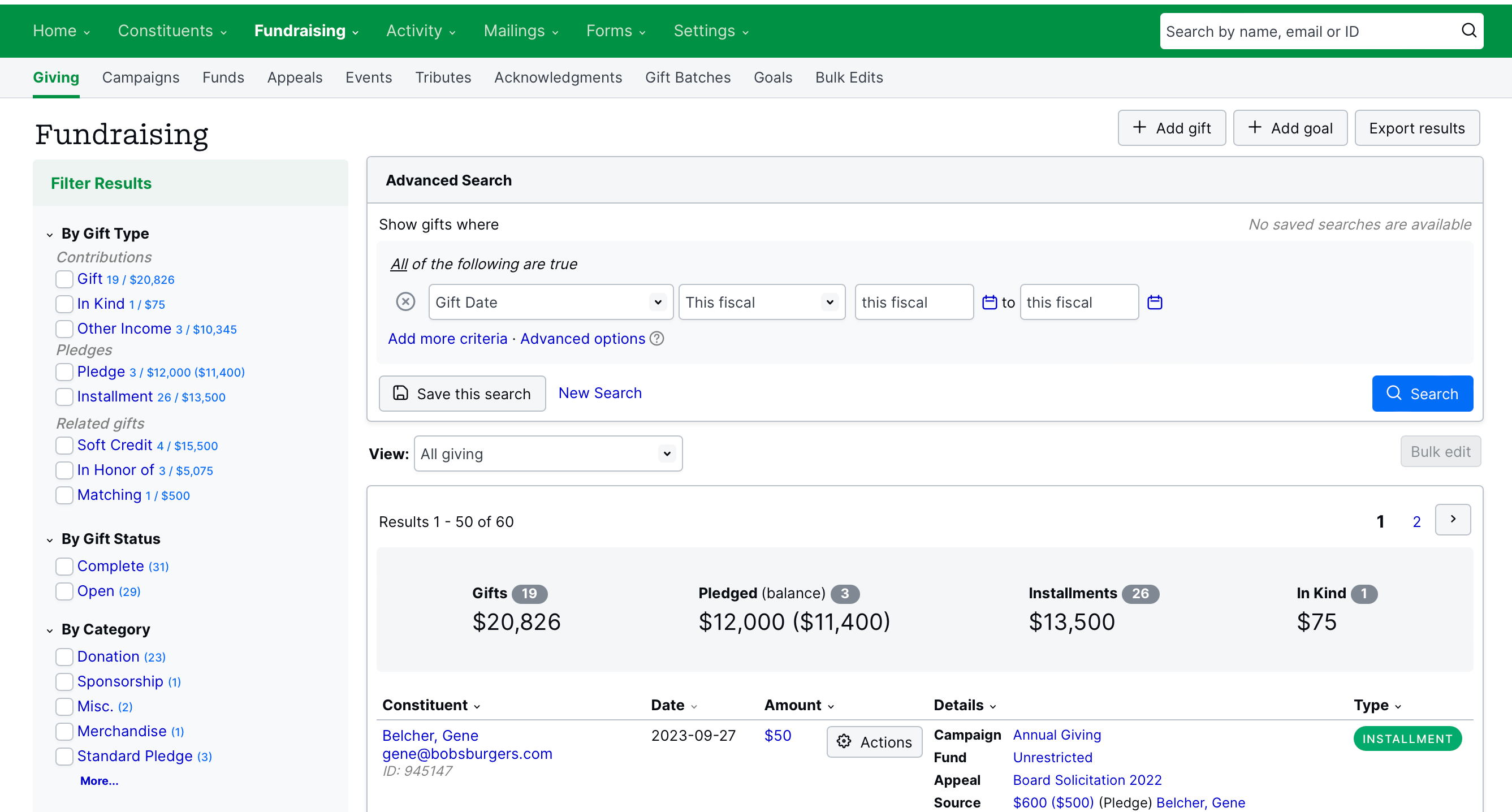The image size is (1512, 812).
Task: Click the calendar icon next to fiscal end date
Action: [x=1155, y=302]
